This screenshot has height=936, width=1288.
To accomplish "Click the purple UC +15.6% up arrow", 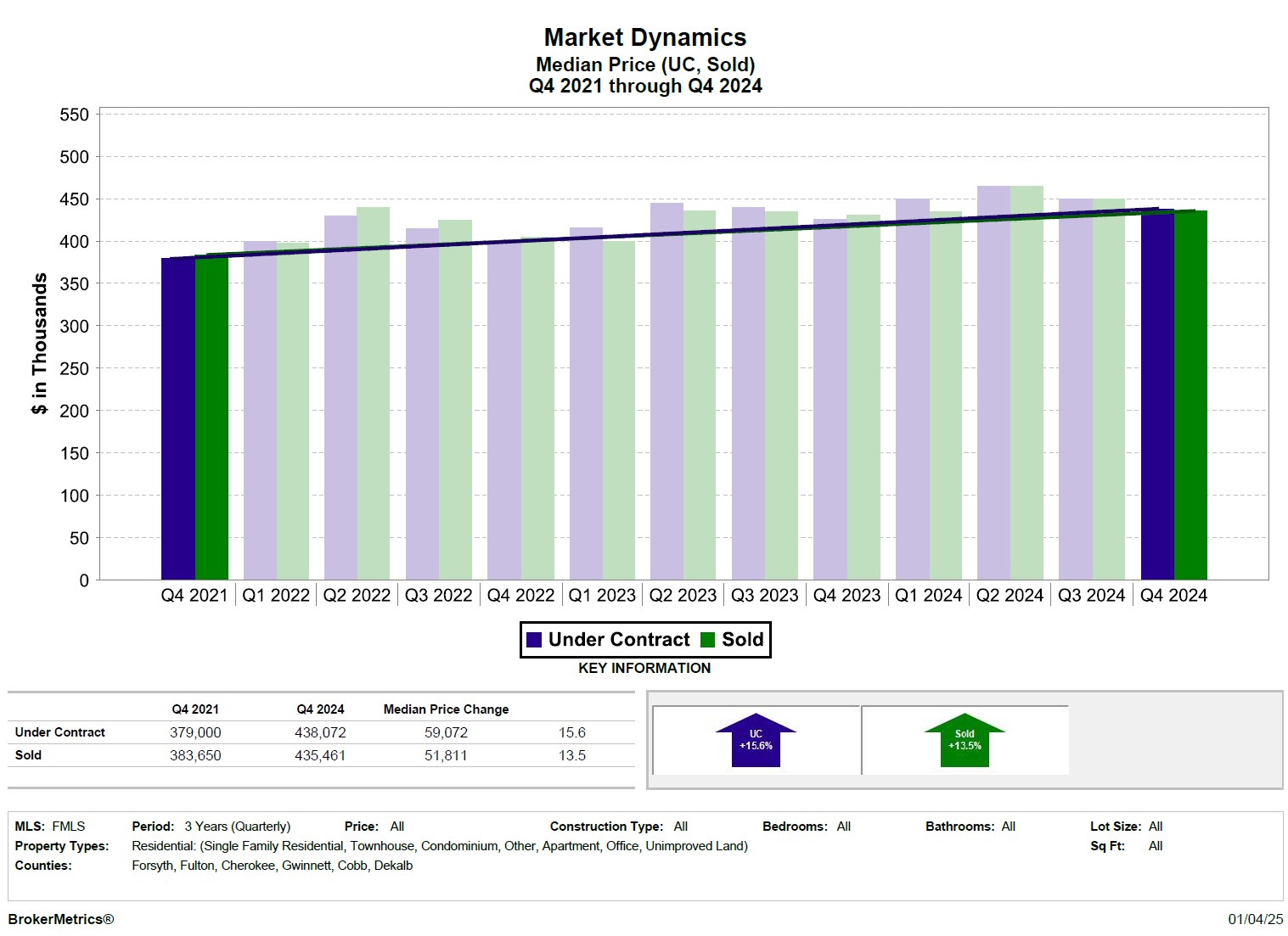I will coord(756,742).
